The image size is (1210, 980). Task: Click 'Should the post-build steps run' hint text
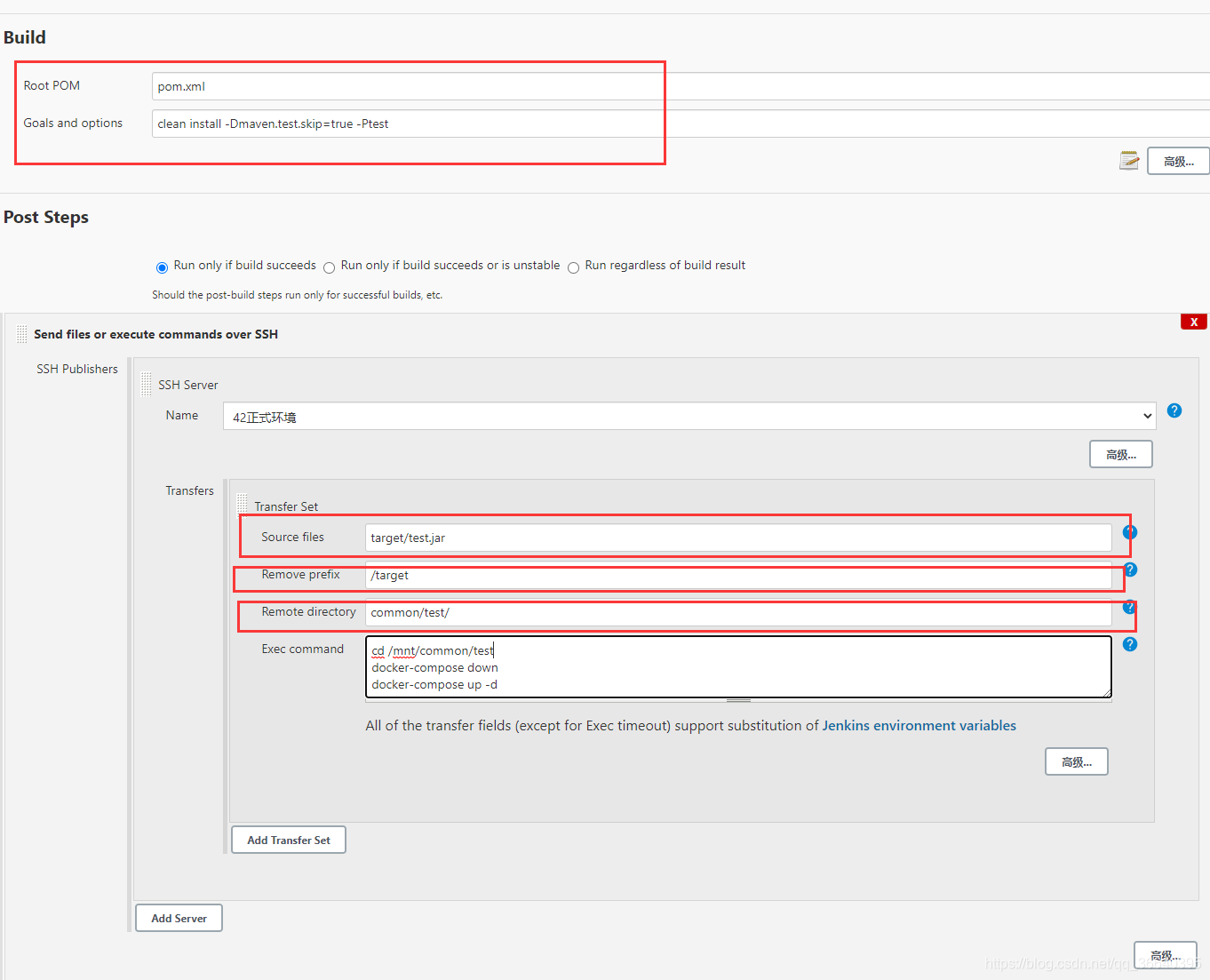pyautogui.click(x=297, y=295)
